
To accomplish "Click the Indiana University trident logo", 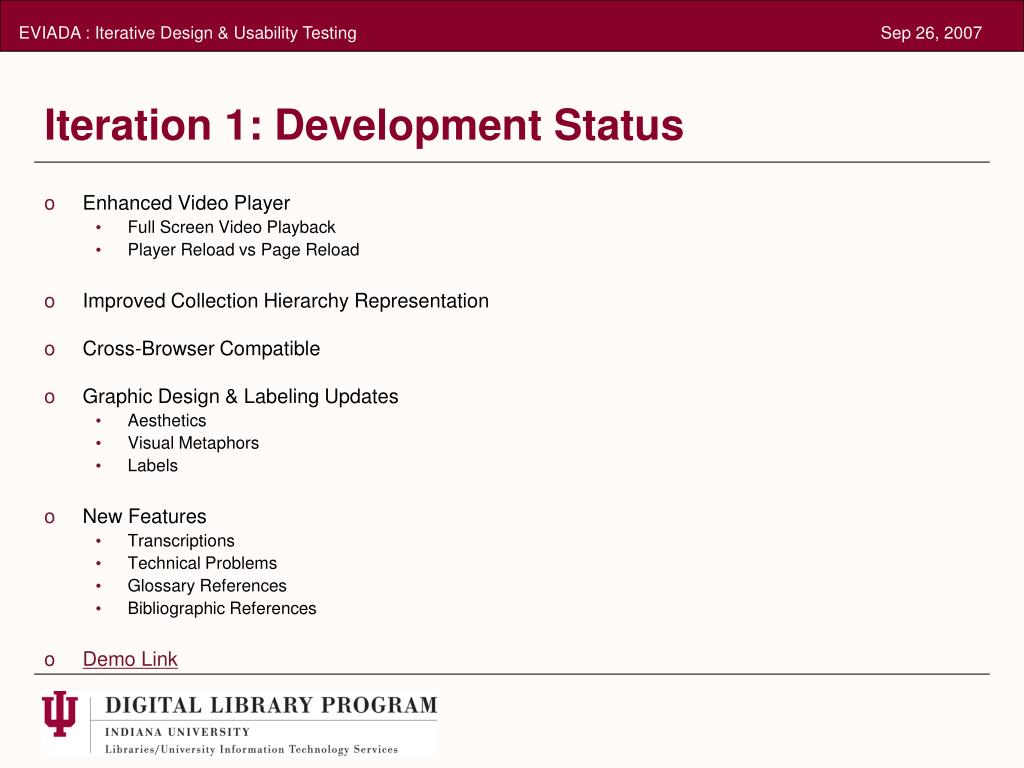I will [60, 713].
